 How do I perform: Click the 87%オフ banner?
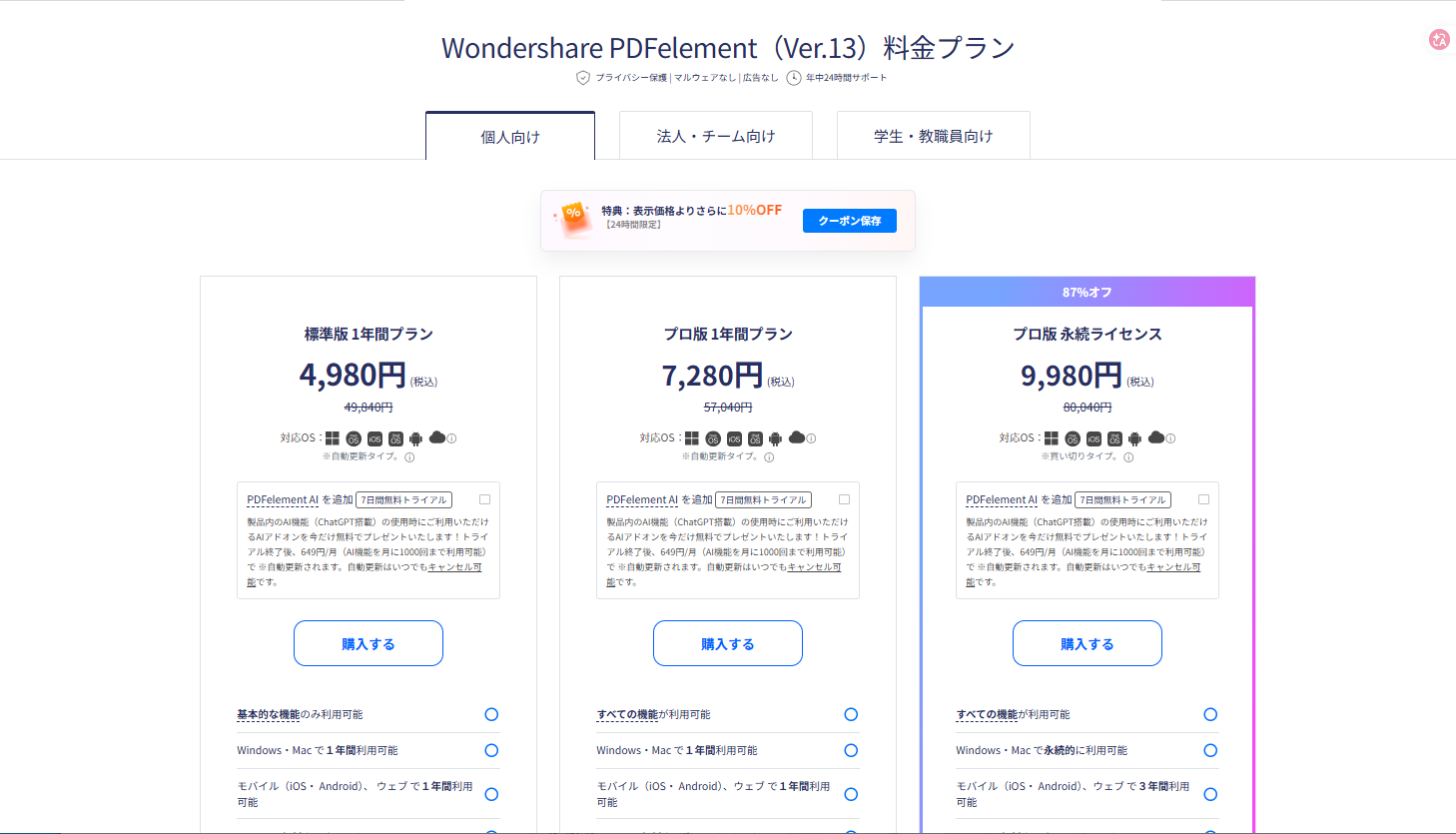(x=1088, y=292)
